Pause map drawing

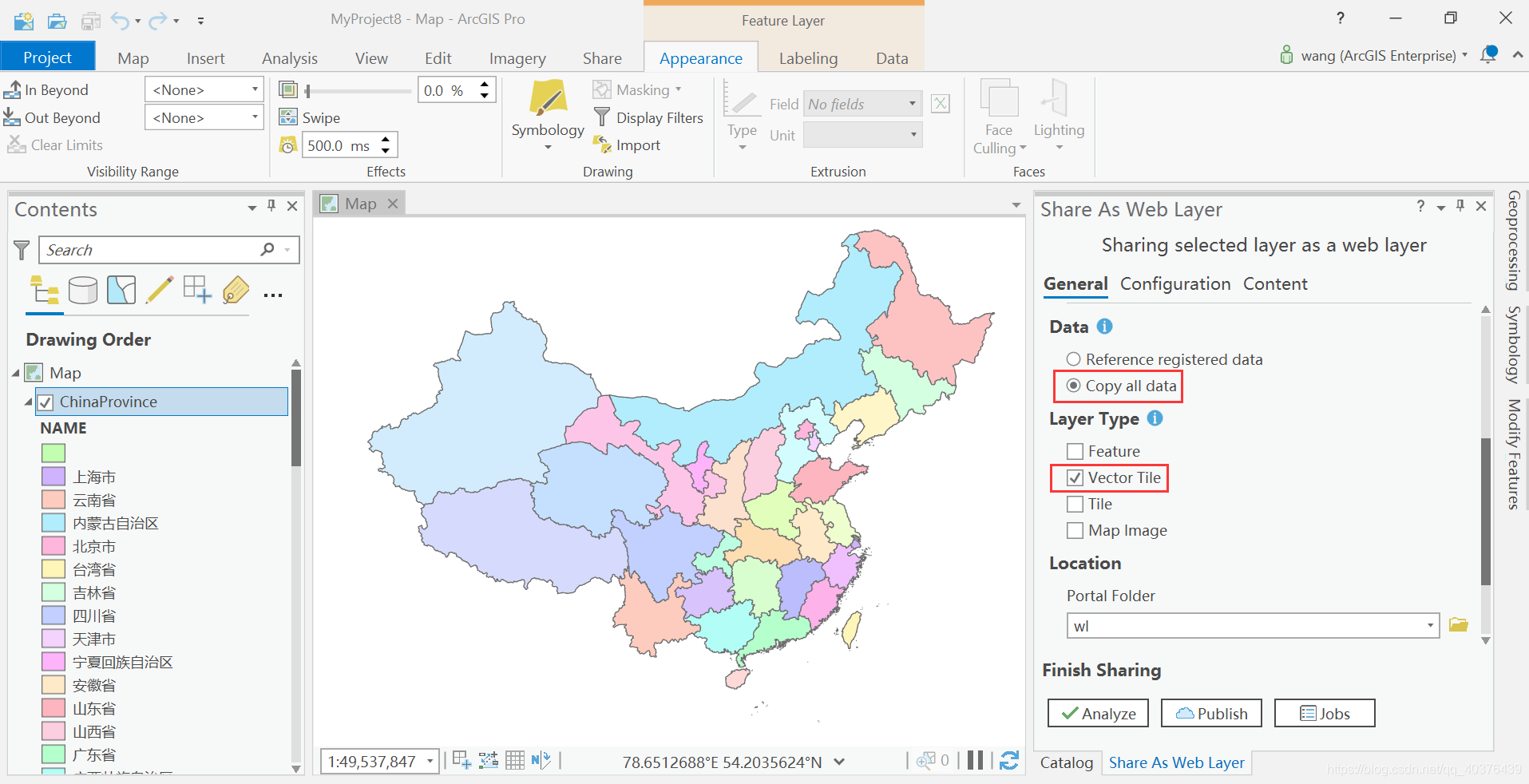[975, 761]
